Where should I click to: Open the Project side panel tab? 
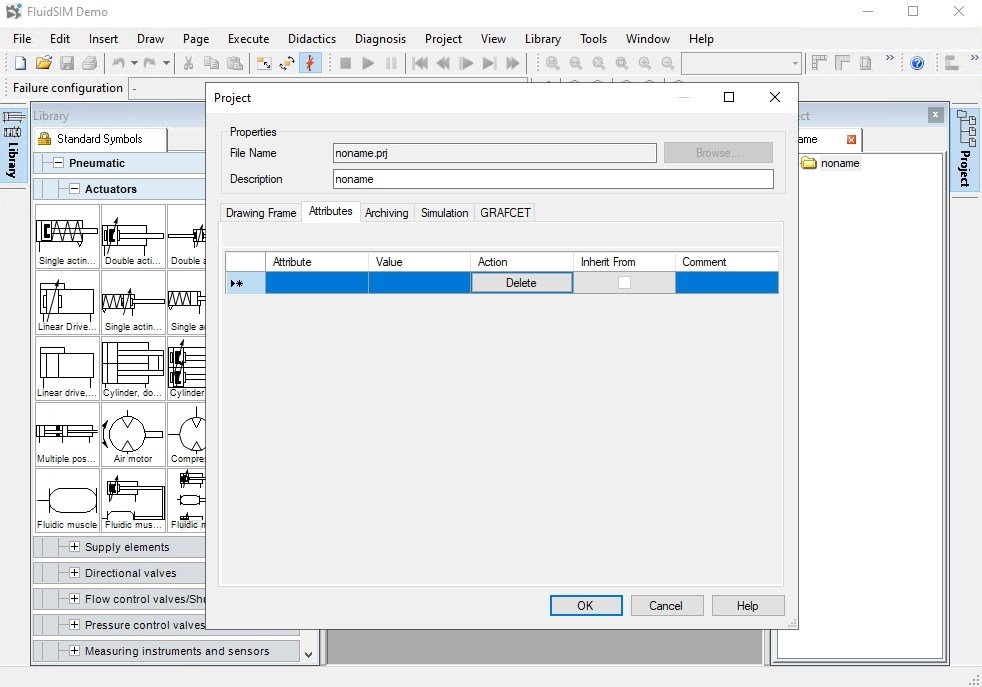pyautogui.click(x=966, y=150)
